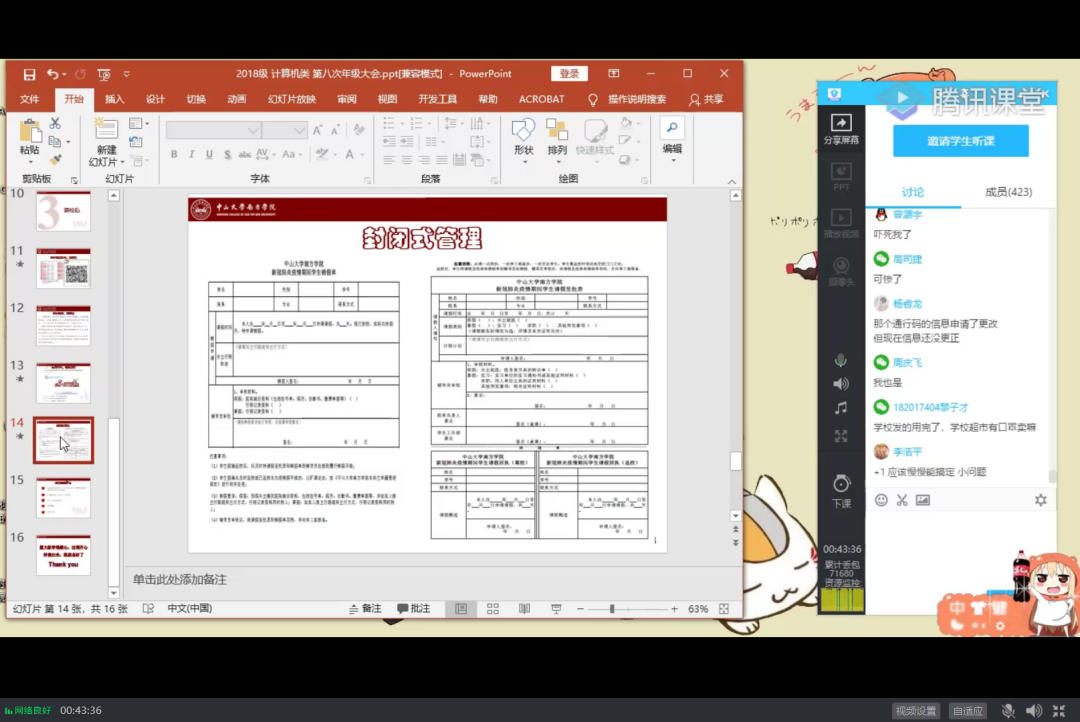The width and height of the screenshot is (1080, 722).
Task: Open the 插入 ribbon tab
Action: tap(115, 99)
